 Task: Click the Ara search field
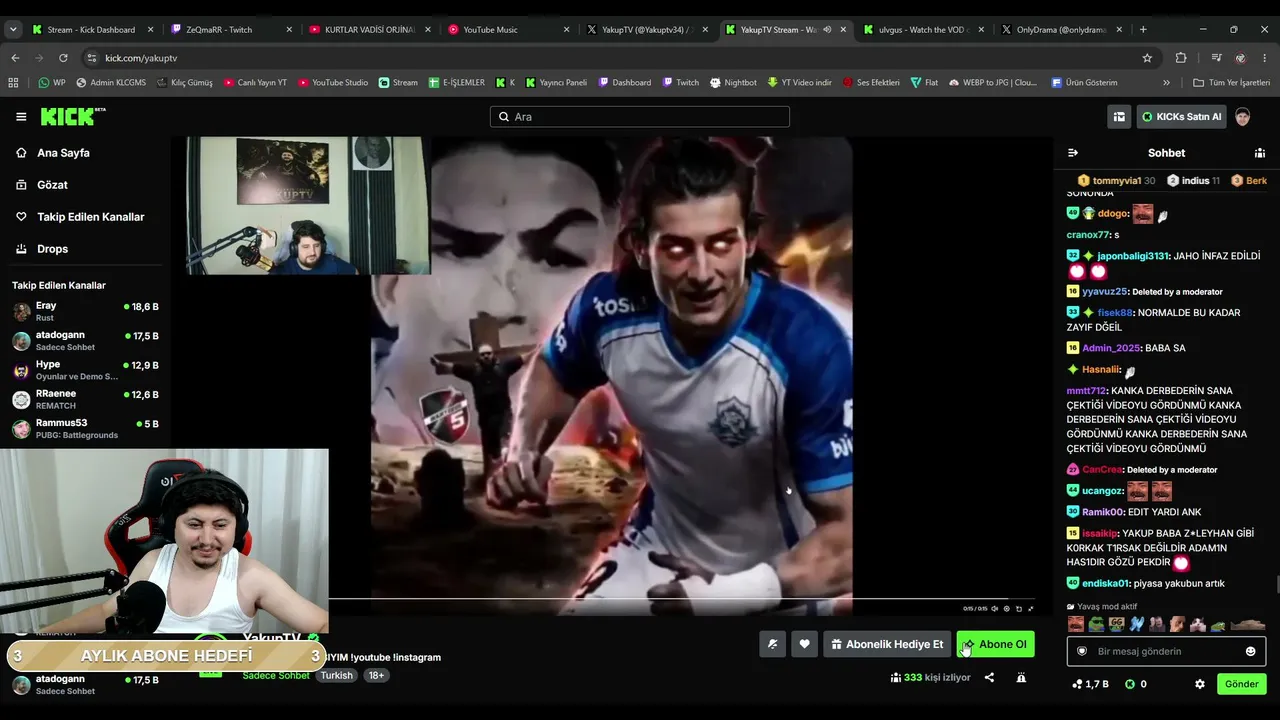[x=640, y=117]
